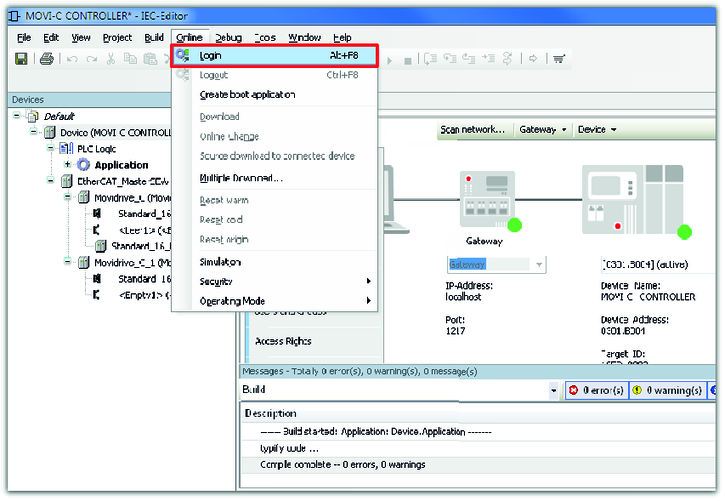Viewport: 725px width, 501px height.
Task: Select Login from the Online menu
Action: pos(211,56)
